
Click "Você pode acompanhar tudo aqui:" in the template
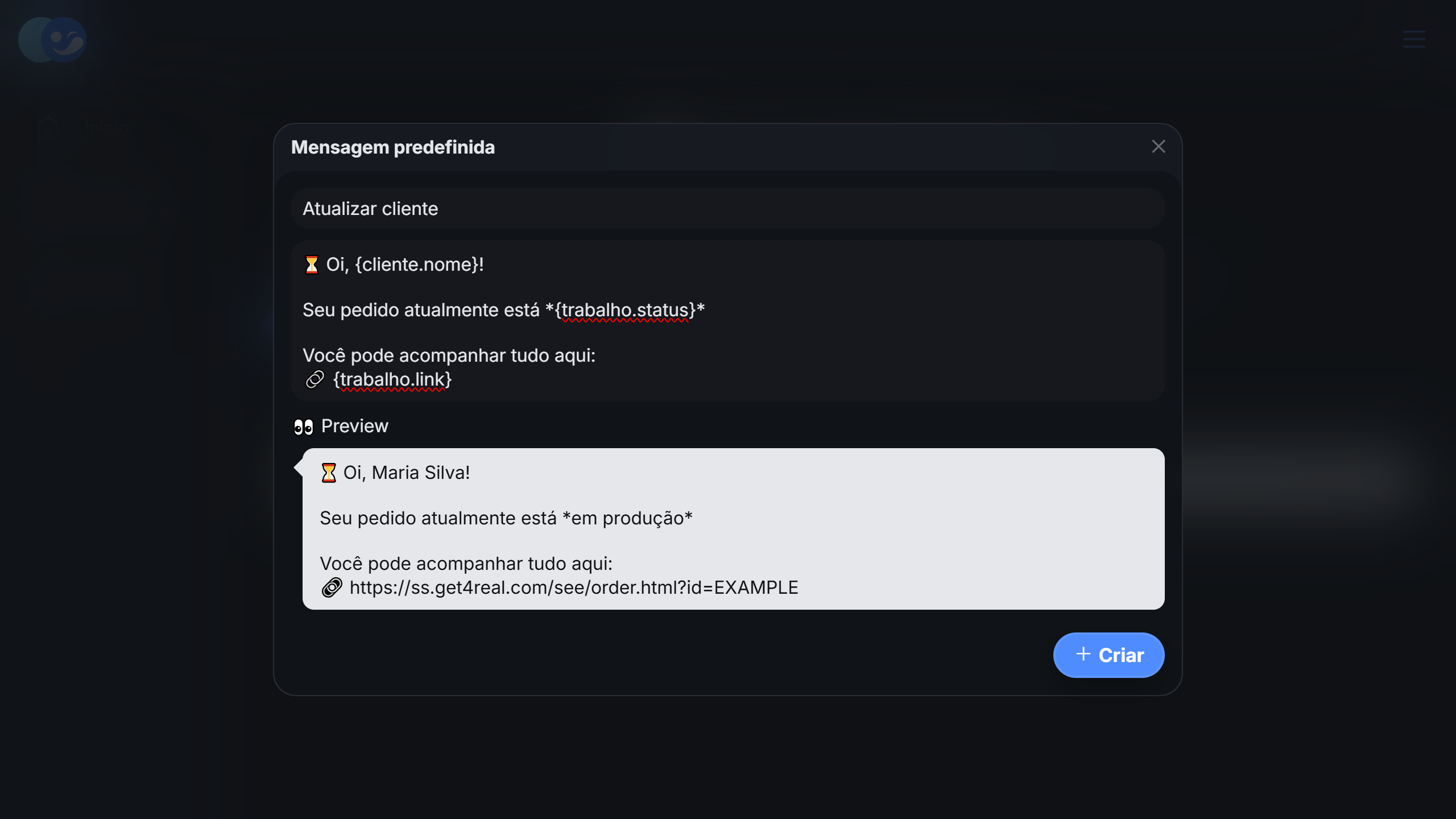point(449,355)
